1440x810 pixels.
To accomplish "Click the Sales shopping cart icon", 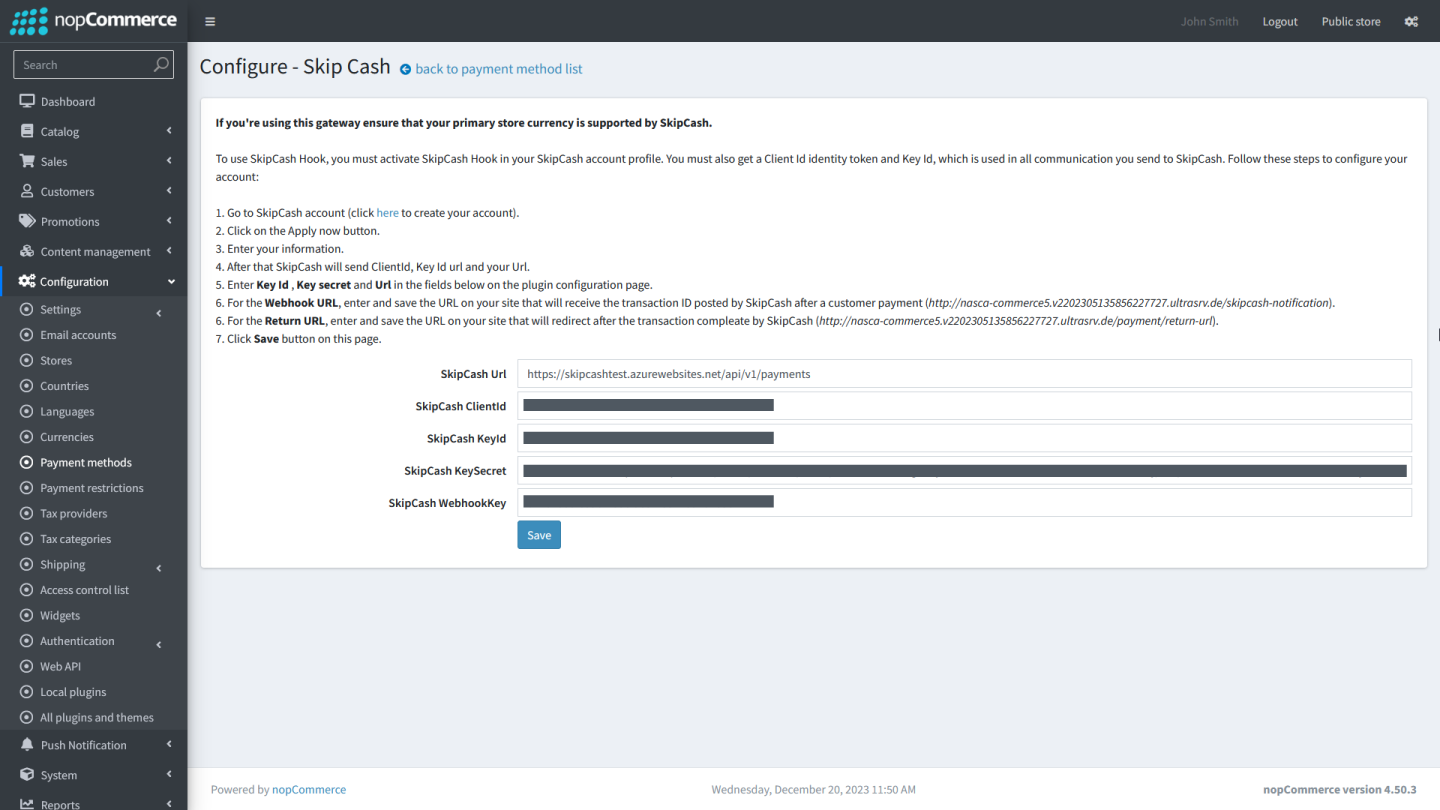I will click(x=27, y=162).
